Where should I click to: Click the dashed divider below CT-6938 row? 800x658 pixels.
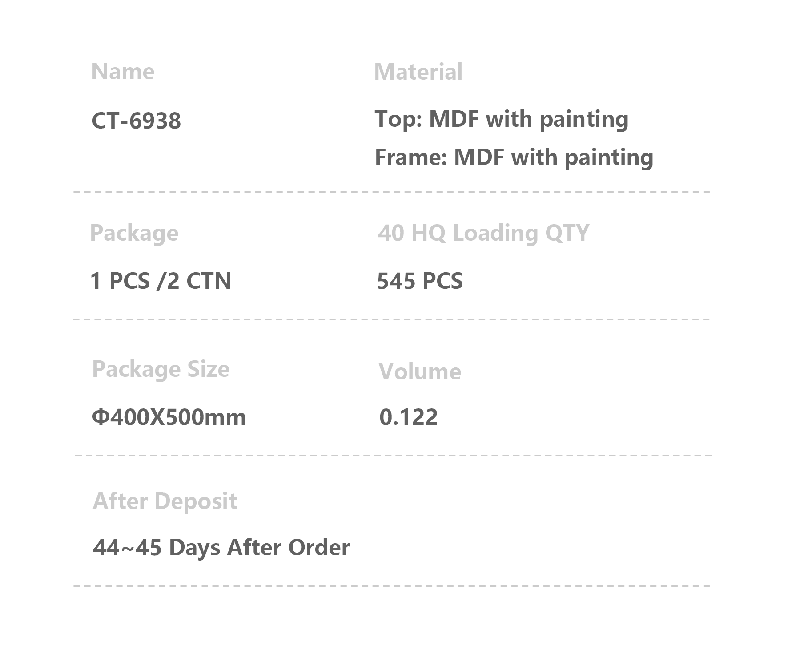click(392, 191)
